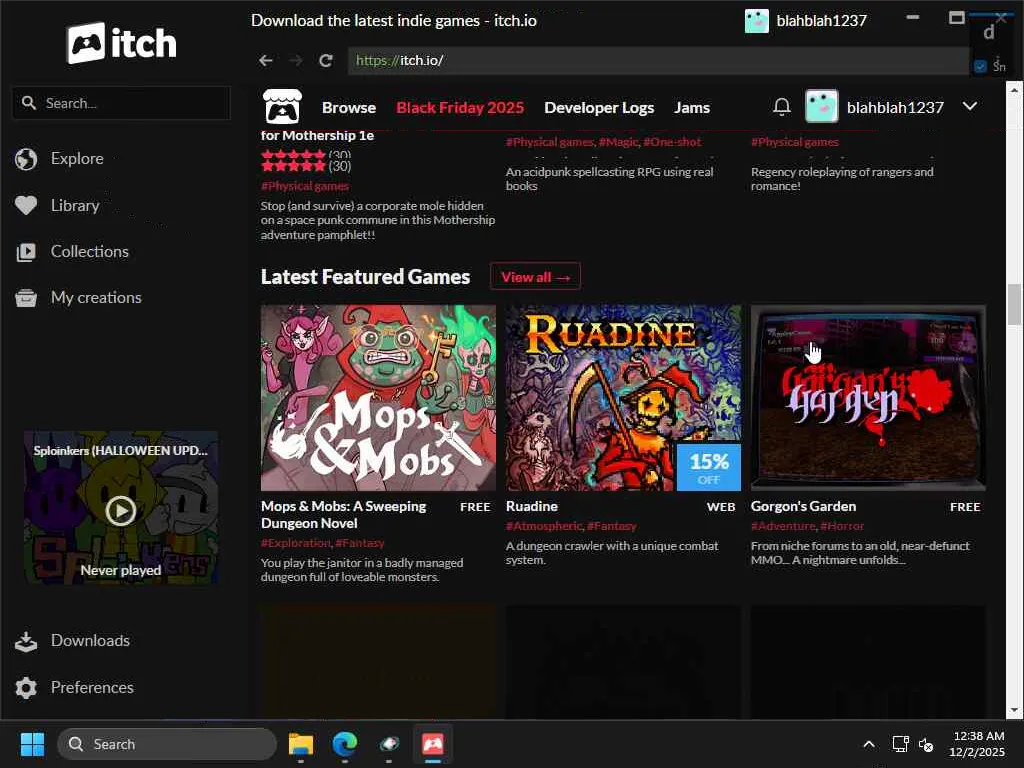The height and width of the screenshot is (768, 1024).
Task: Click the #One-shot tag
Action: 671,142
